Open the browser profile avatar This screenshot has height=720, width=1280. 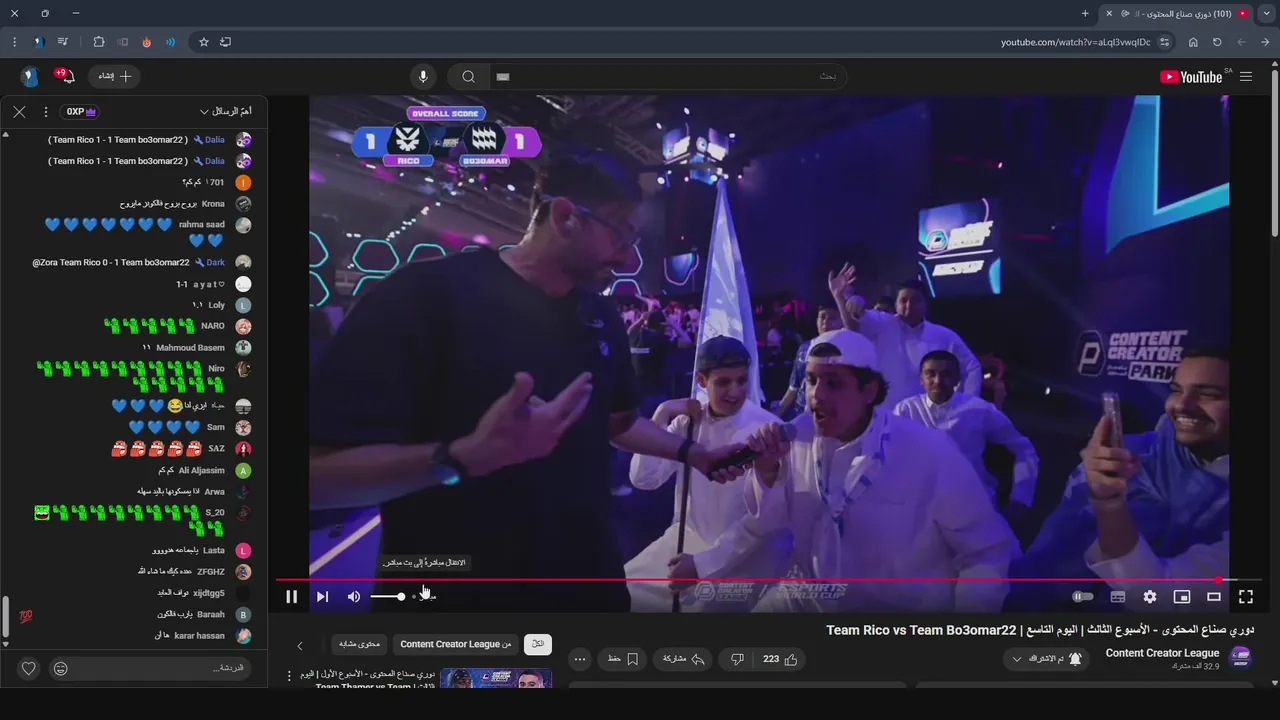[39, 42]
